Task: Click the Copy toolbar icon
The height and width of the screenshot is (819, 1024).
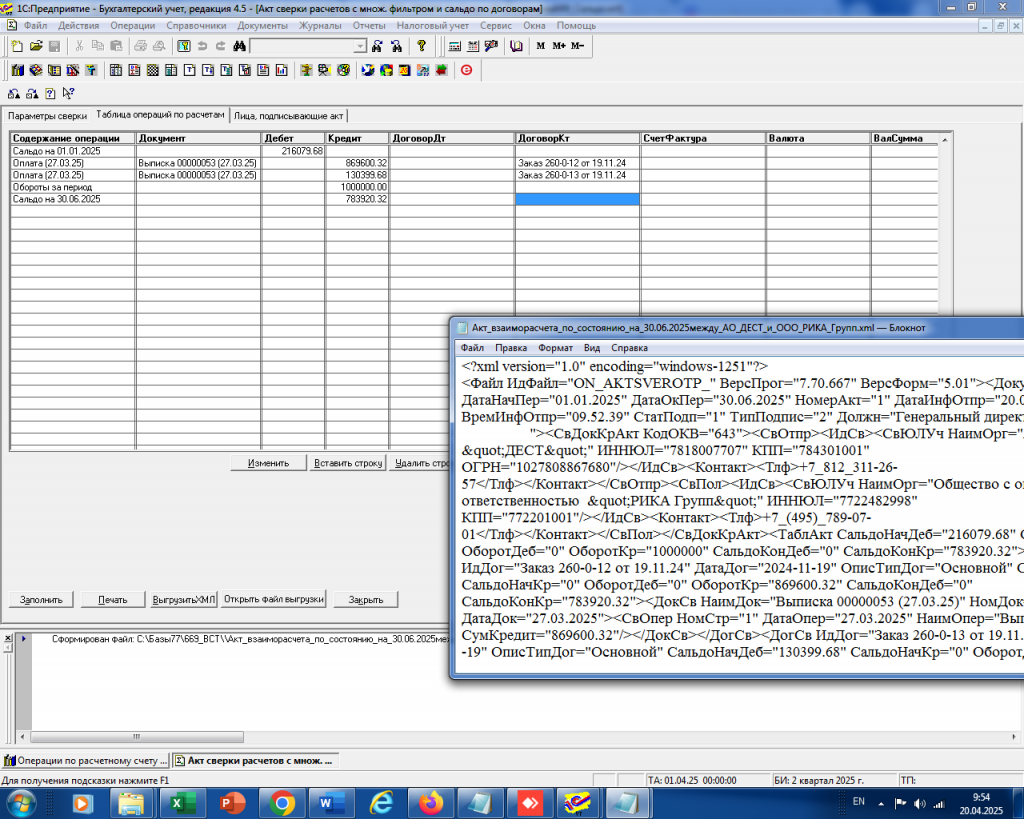Action: click(97, 46)
